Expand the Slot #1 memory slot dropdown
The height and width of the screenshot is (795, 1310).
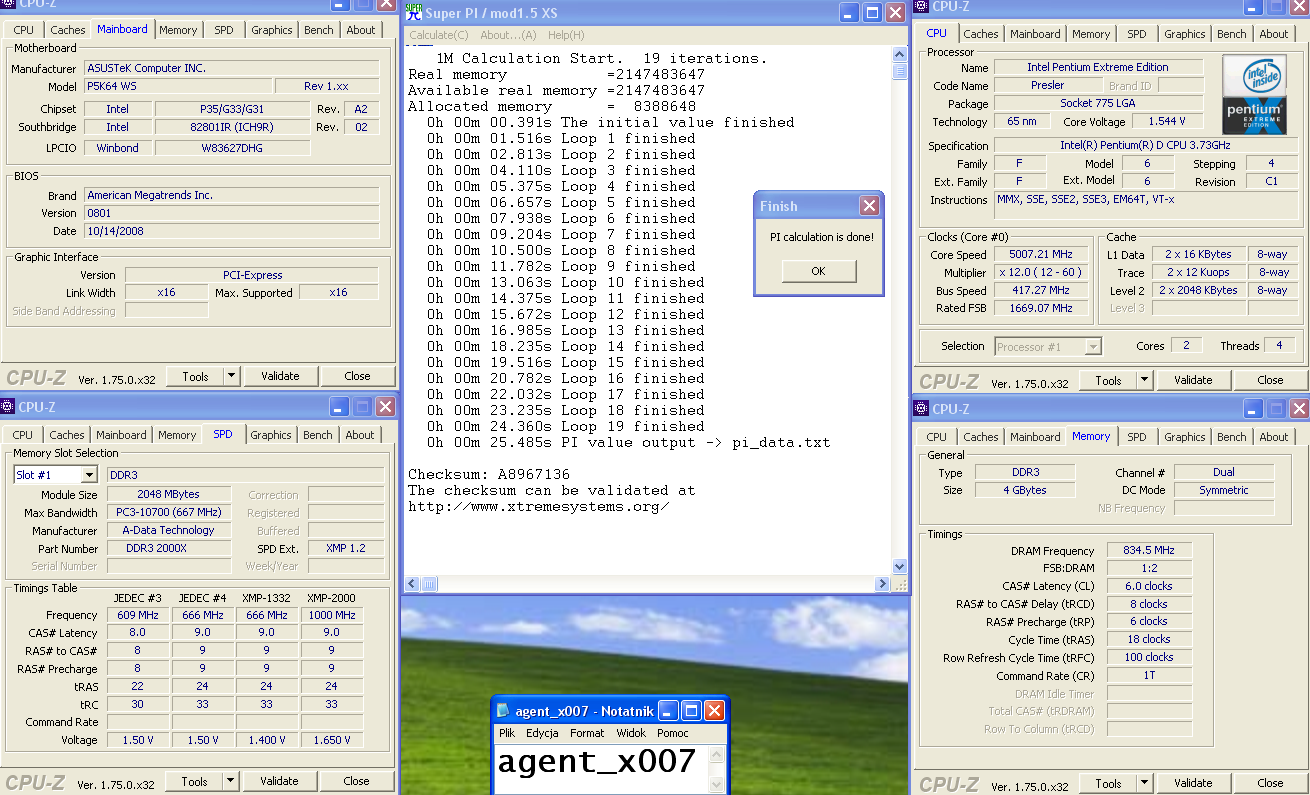[89, 475]
